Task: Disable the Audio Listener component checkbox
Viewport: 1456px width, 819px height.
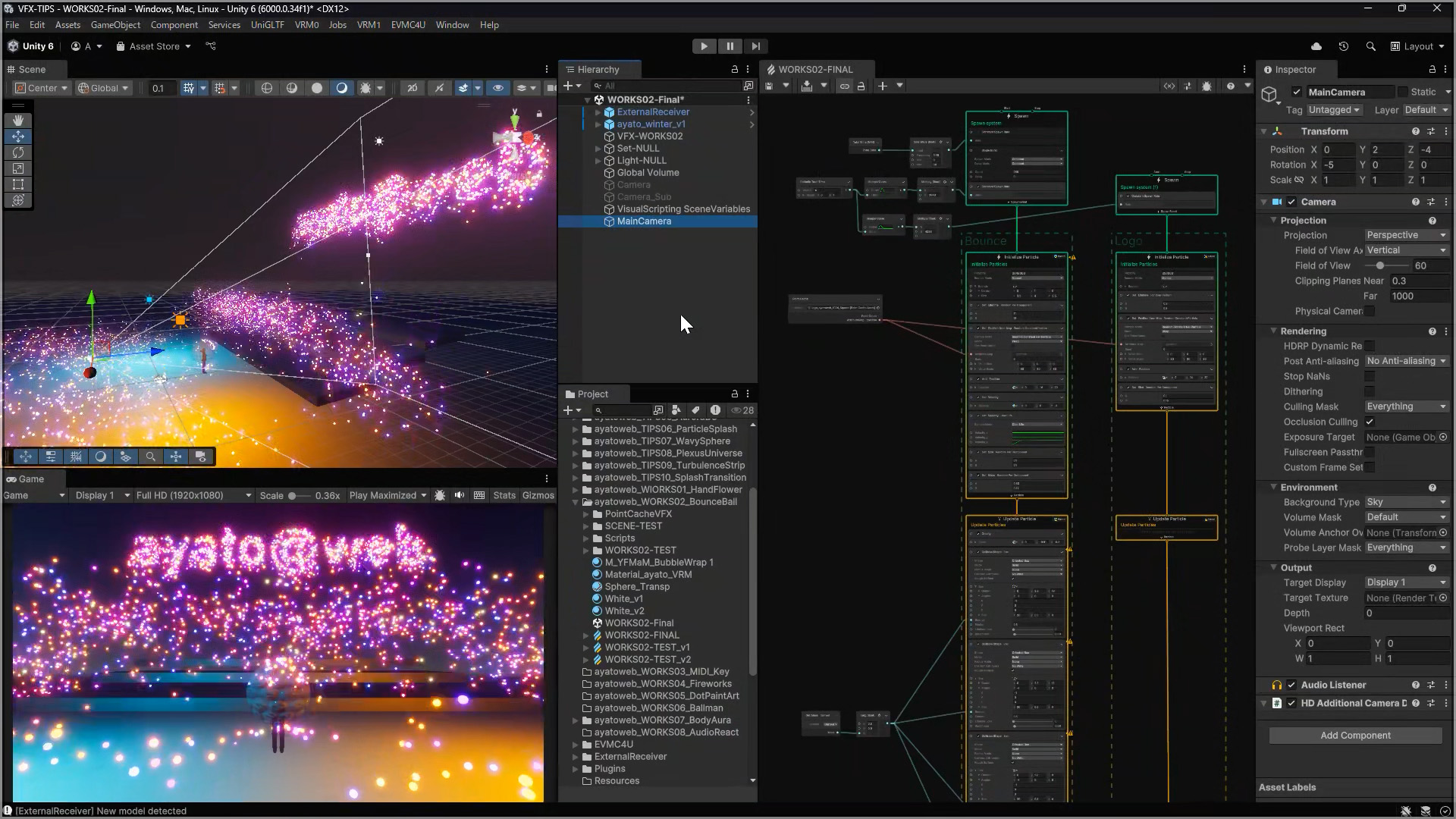Action: tap(1291, 685)
